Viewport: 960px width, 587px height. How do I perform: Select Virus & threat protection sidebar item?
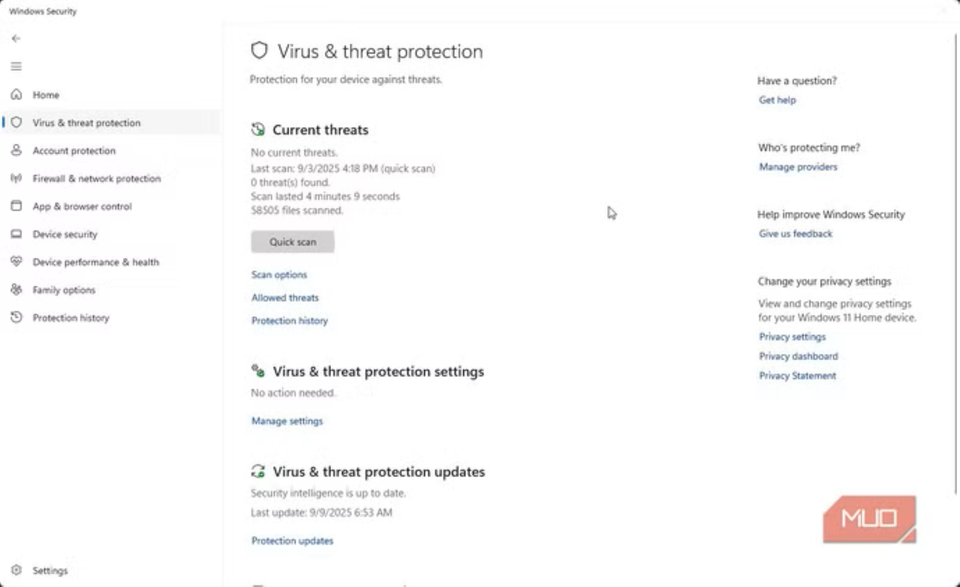click(x=86, y=123)
